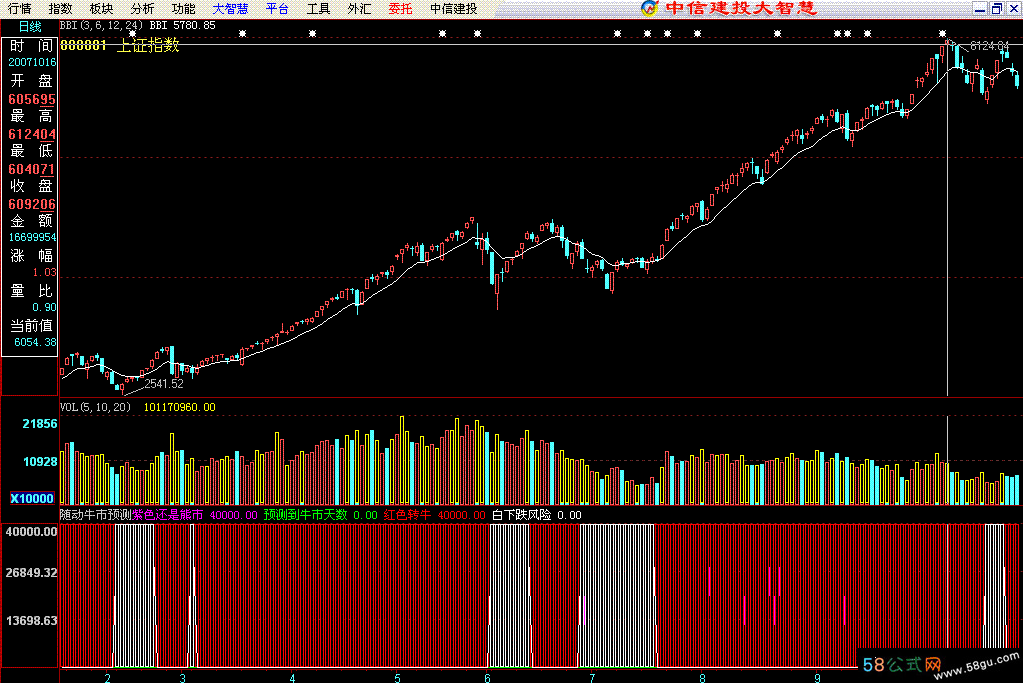Jump to month 6 on the time axis
Viewport: 1023px width, 683px height.
487,678
